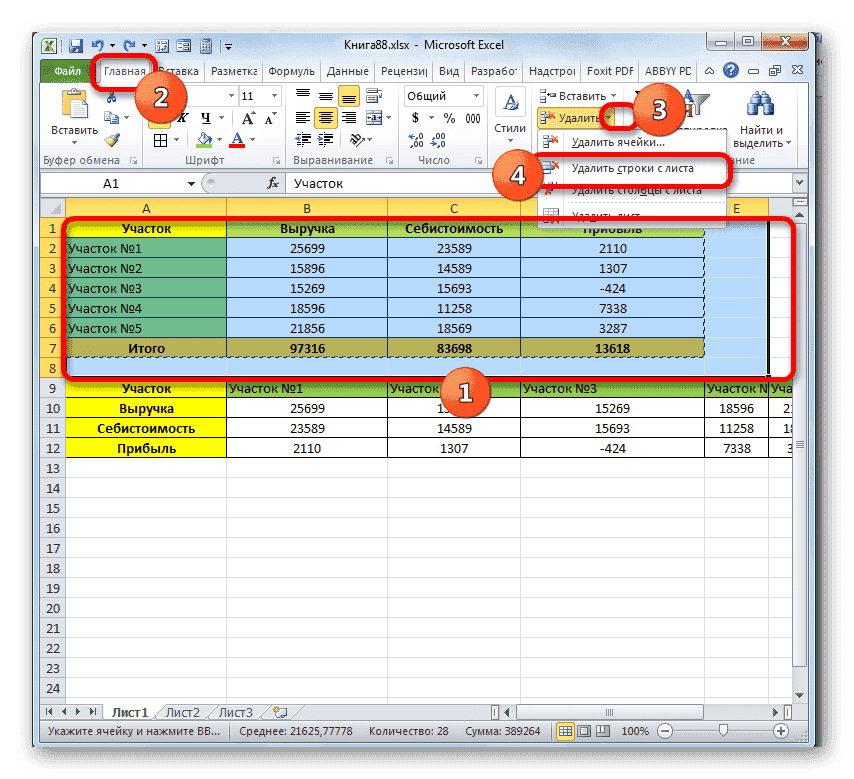Click the Font Color icon
This screenshot has width=854, height=779.
238,140
